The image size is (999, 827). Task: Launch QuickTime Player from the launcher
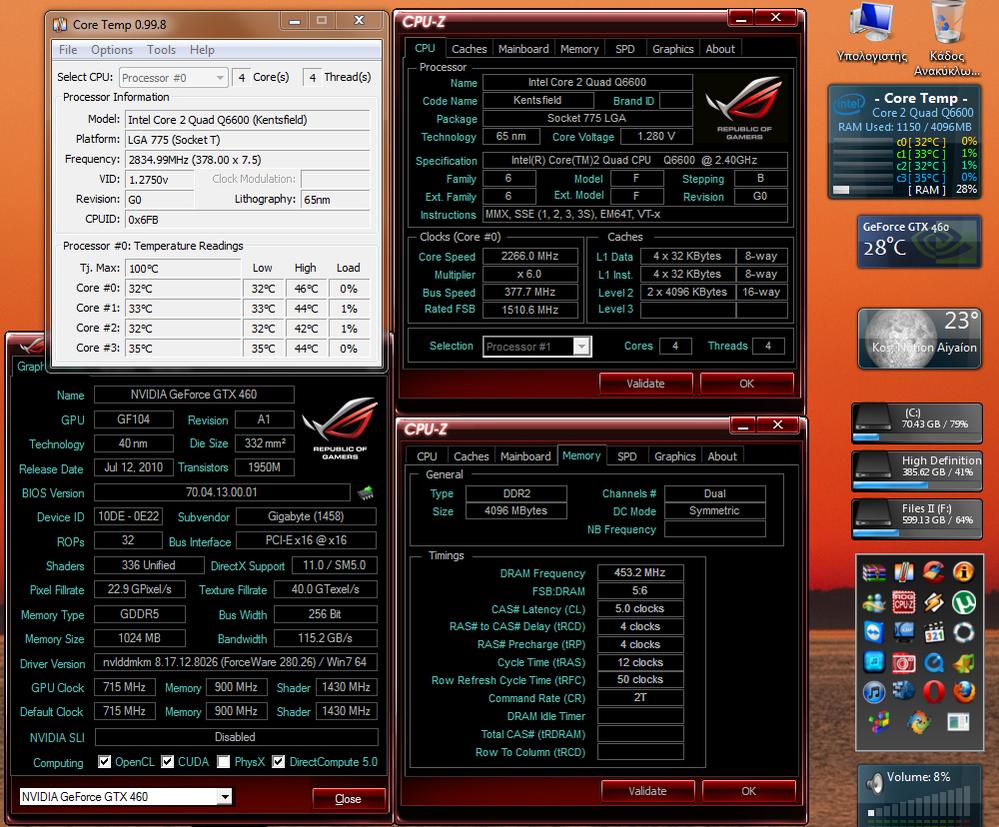[x=933, y=663]
